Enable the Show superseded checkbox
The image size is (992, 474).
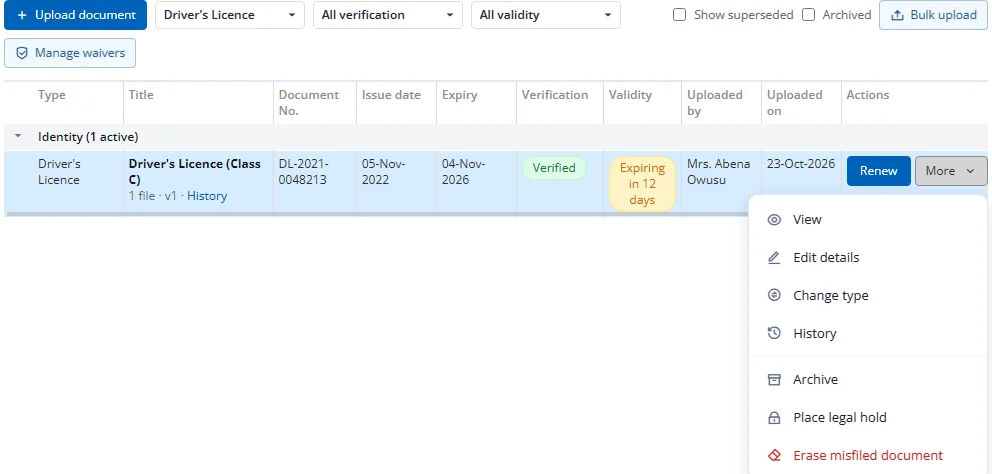[679, 15]
